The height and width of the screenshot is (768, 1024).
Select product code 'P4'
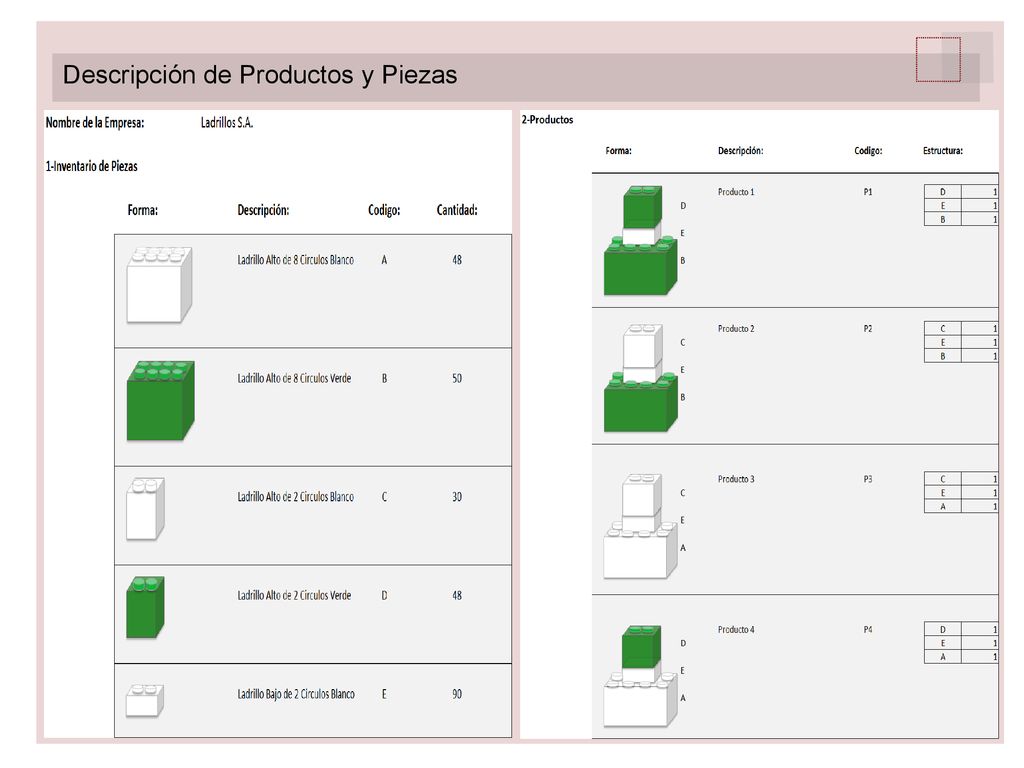pyautogui.click(x=868, y=630)
